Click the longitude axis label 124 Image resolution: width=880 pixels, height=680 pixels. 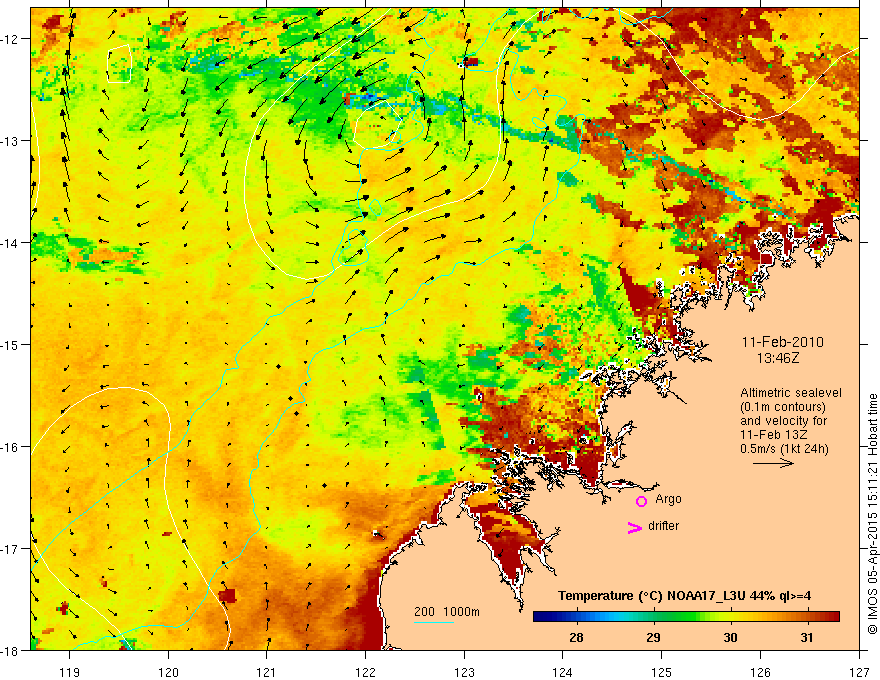tap(563, 672)
